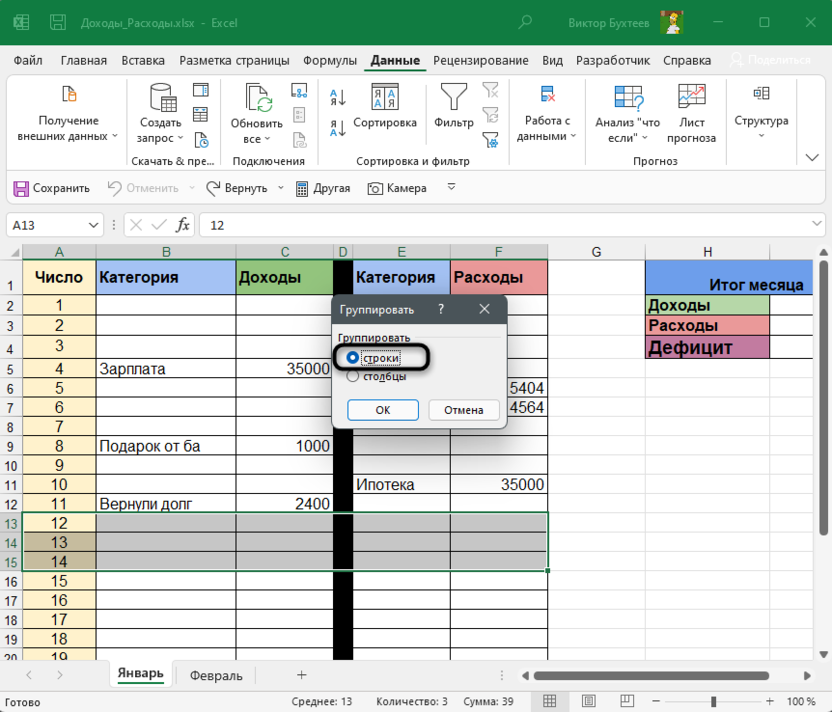Viewport: 832px width, 712px height.
Task: Click the Refresh All icon
Action: (x=258, y=98)
